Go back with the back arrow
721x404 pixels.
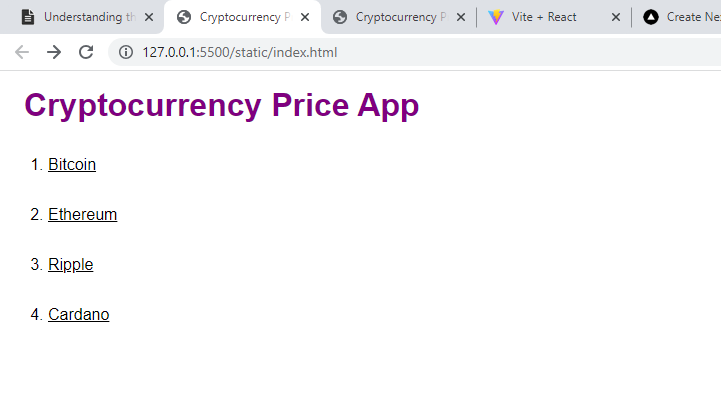(x=22, y=52)
